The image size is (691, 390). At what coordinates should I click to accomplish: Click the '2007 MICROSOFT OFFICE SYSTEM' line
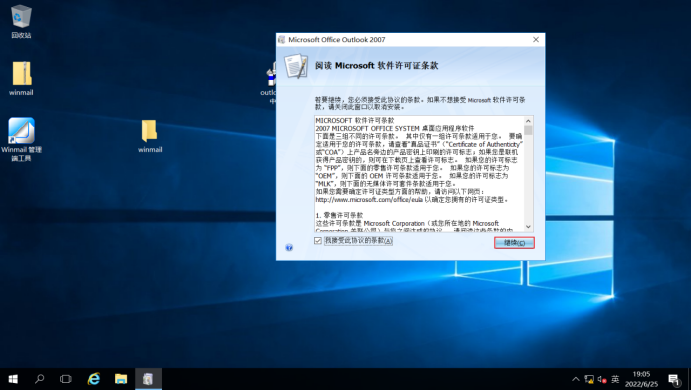(395, 128)
